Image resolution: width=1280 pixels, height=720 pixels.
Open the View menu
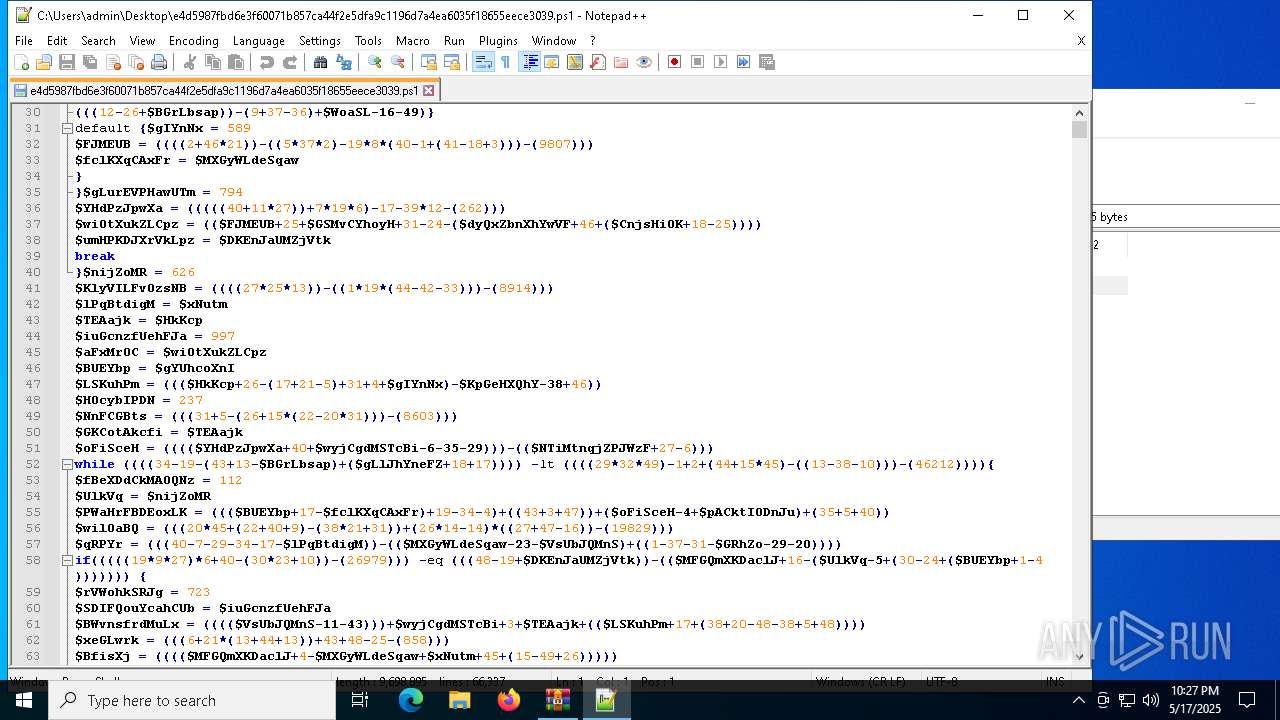point(142,41)
